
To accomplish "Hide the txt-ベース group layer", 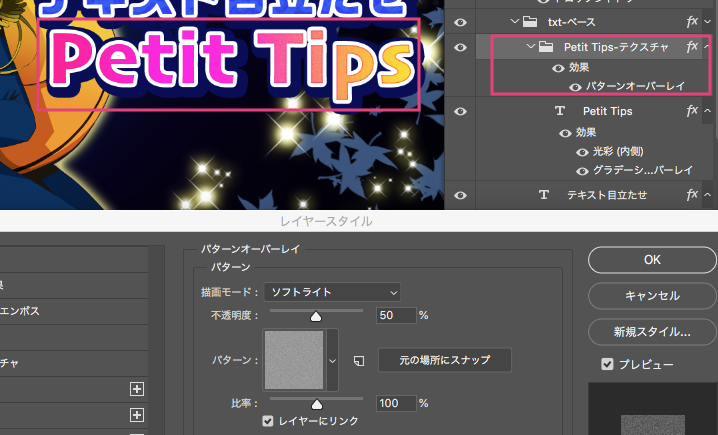I will pos(460,22).
